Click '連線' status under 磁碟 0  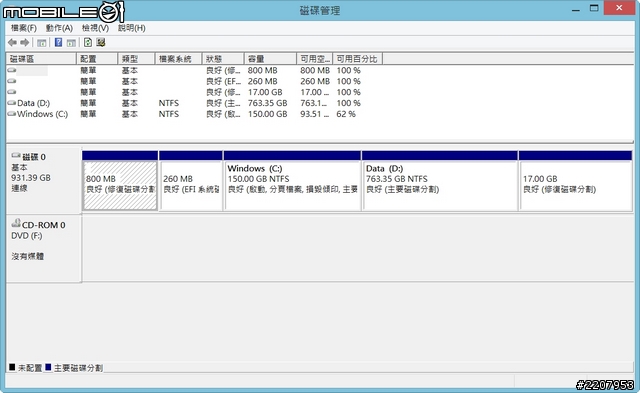(x=19, y=188)
